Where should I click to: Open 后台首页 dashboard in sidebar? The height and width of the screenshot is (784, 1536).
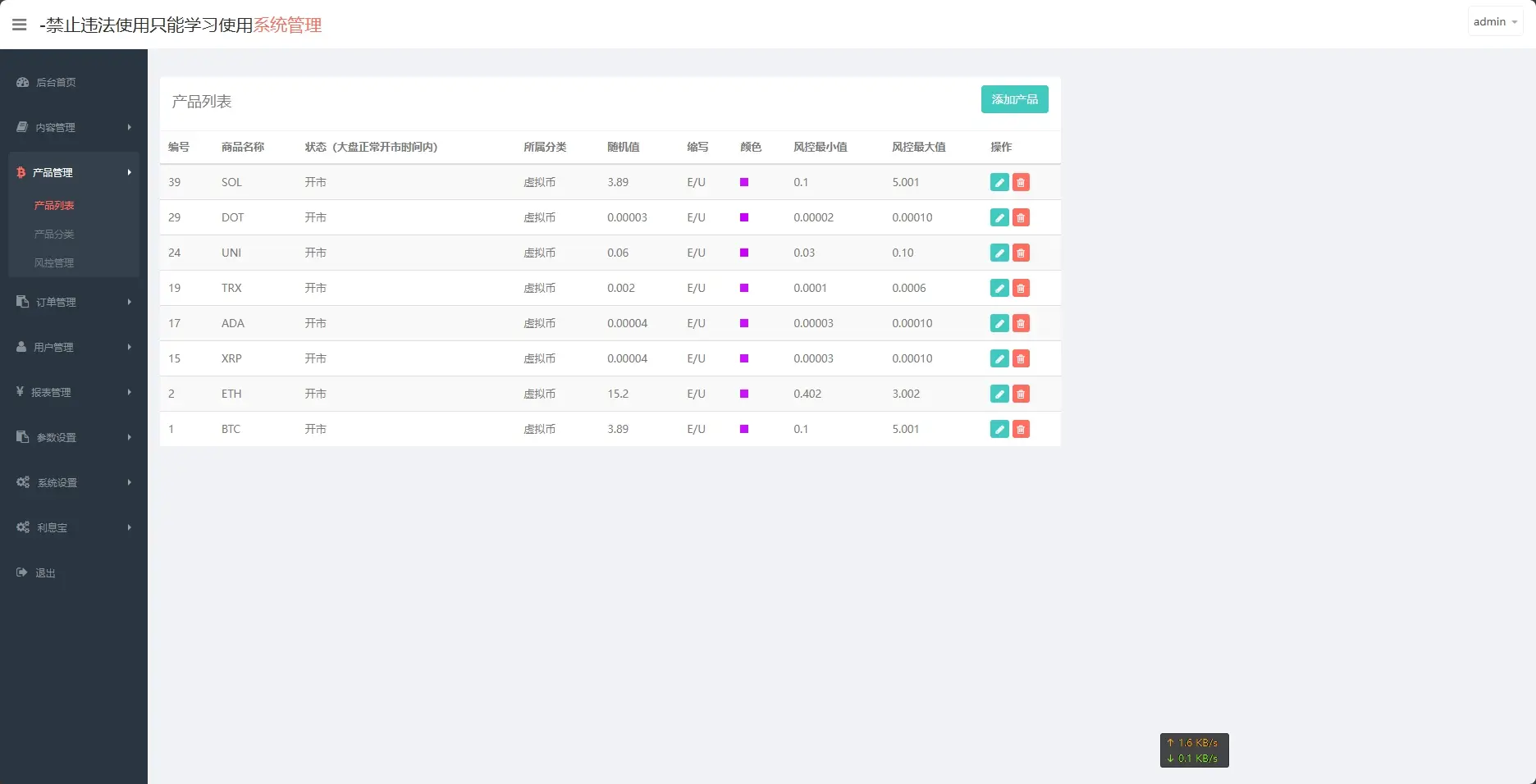(x=55, y=82)
